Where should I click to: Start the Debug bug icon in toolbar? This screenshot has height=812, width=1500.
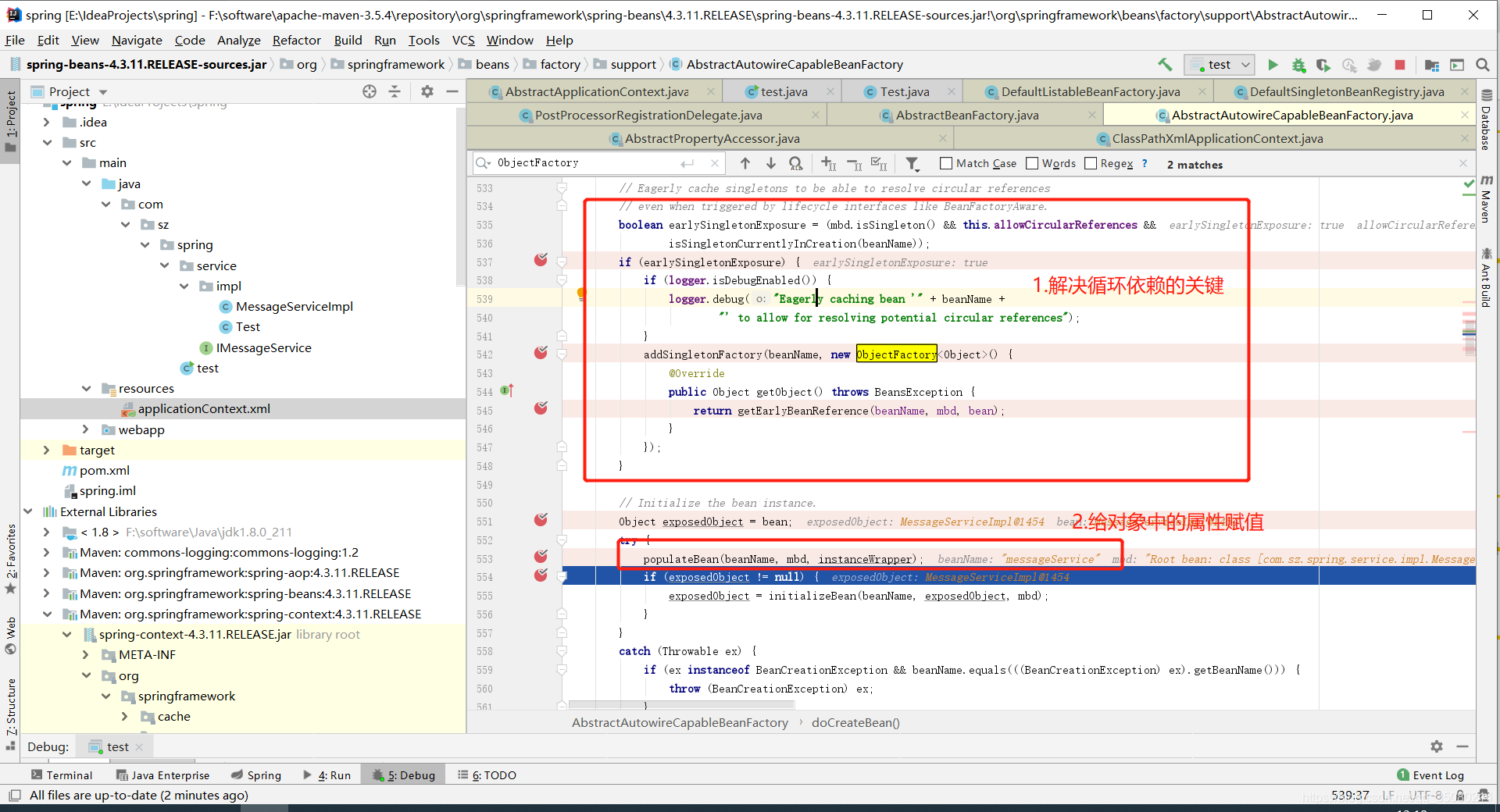coord(1298,65)
